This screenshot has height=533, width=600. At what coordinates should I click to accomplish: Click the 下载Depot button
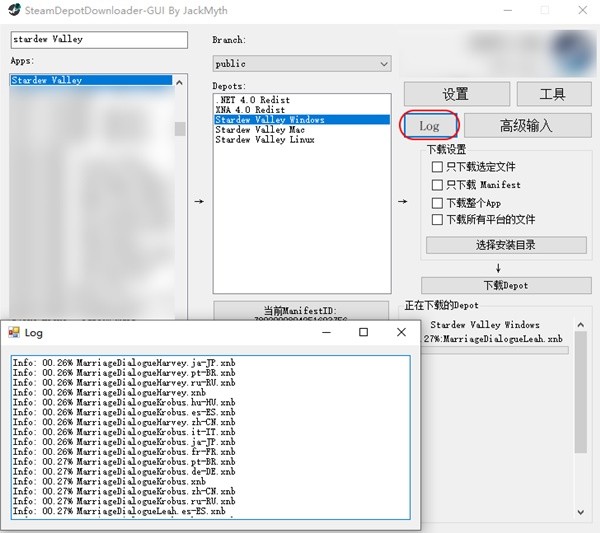pyautogui.click(x=506, y=285)
